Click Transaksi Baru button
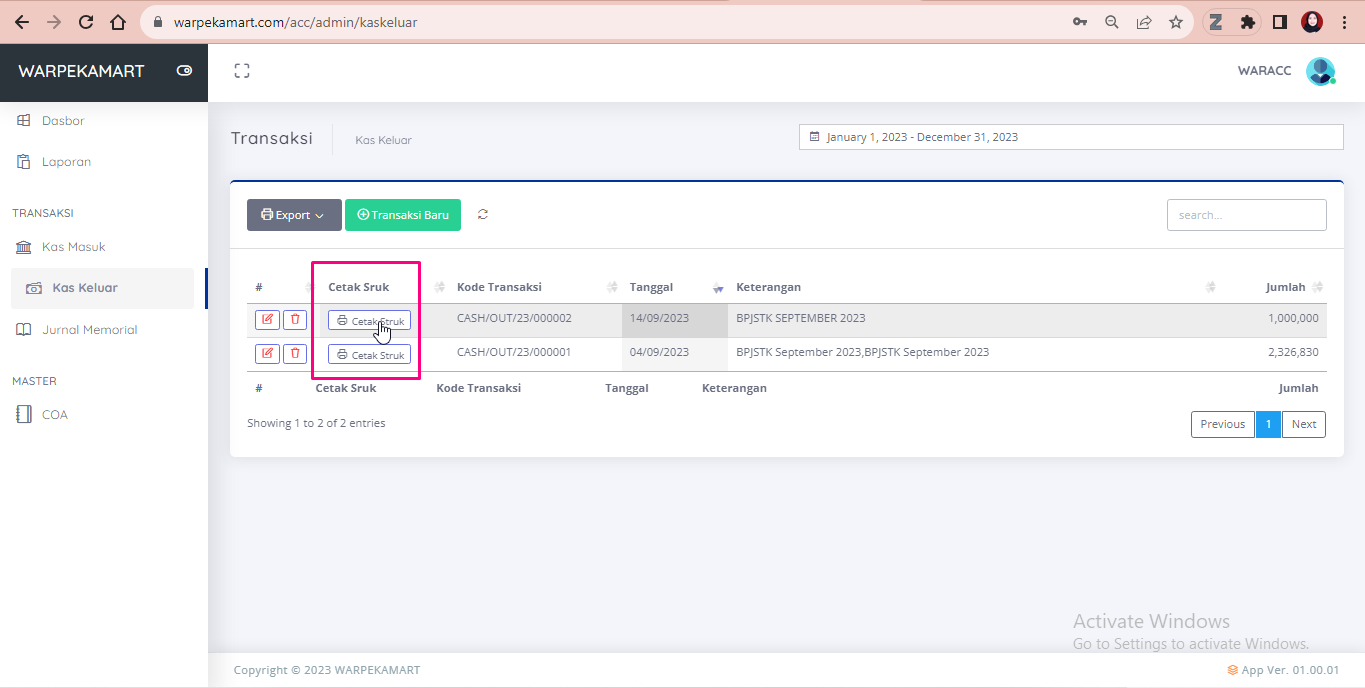This screenshot has height=688, width=1365. click(403, 215)
